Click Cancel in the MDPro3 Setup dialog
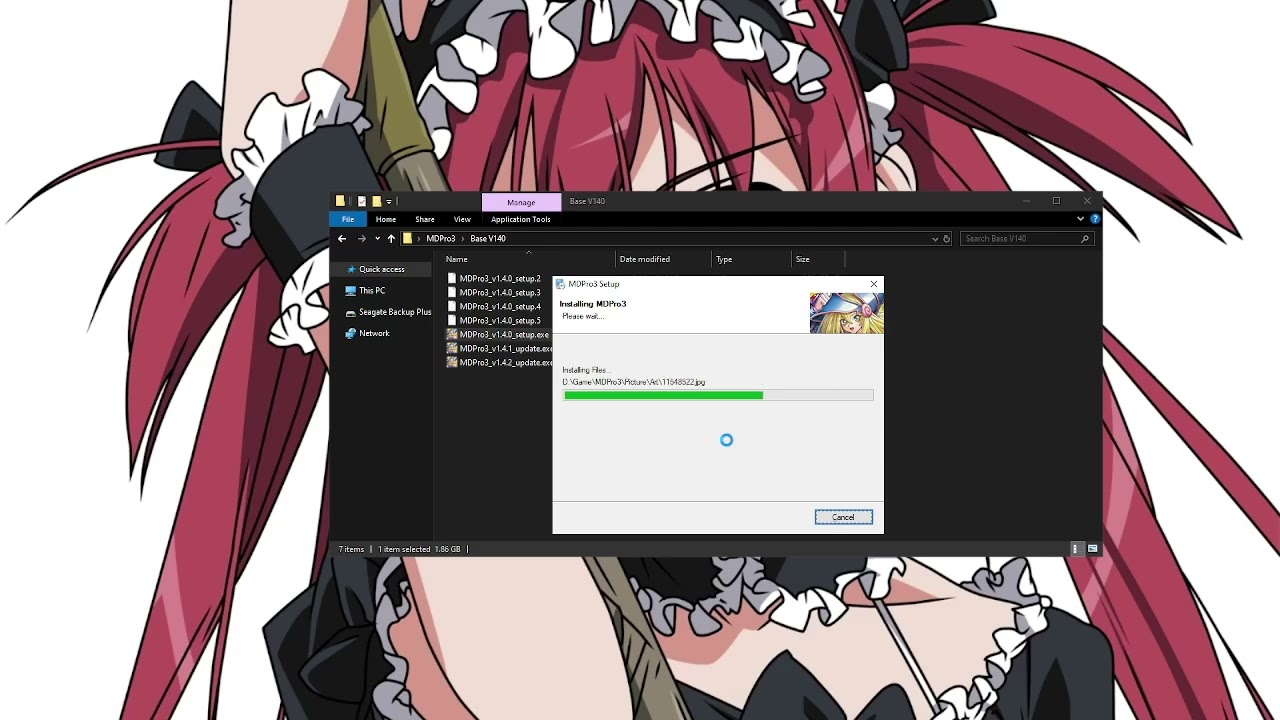 pyautogui.click(x=843, y=517)
